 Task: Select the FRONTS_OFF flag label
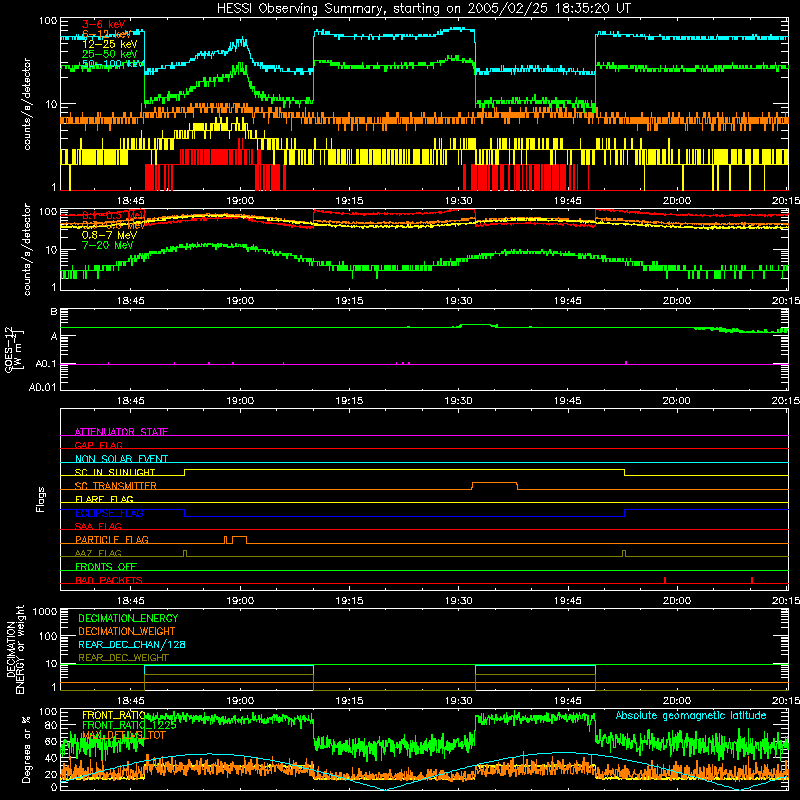[x=106, y=566]
